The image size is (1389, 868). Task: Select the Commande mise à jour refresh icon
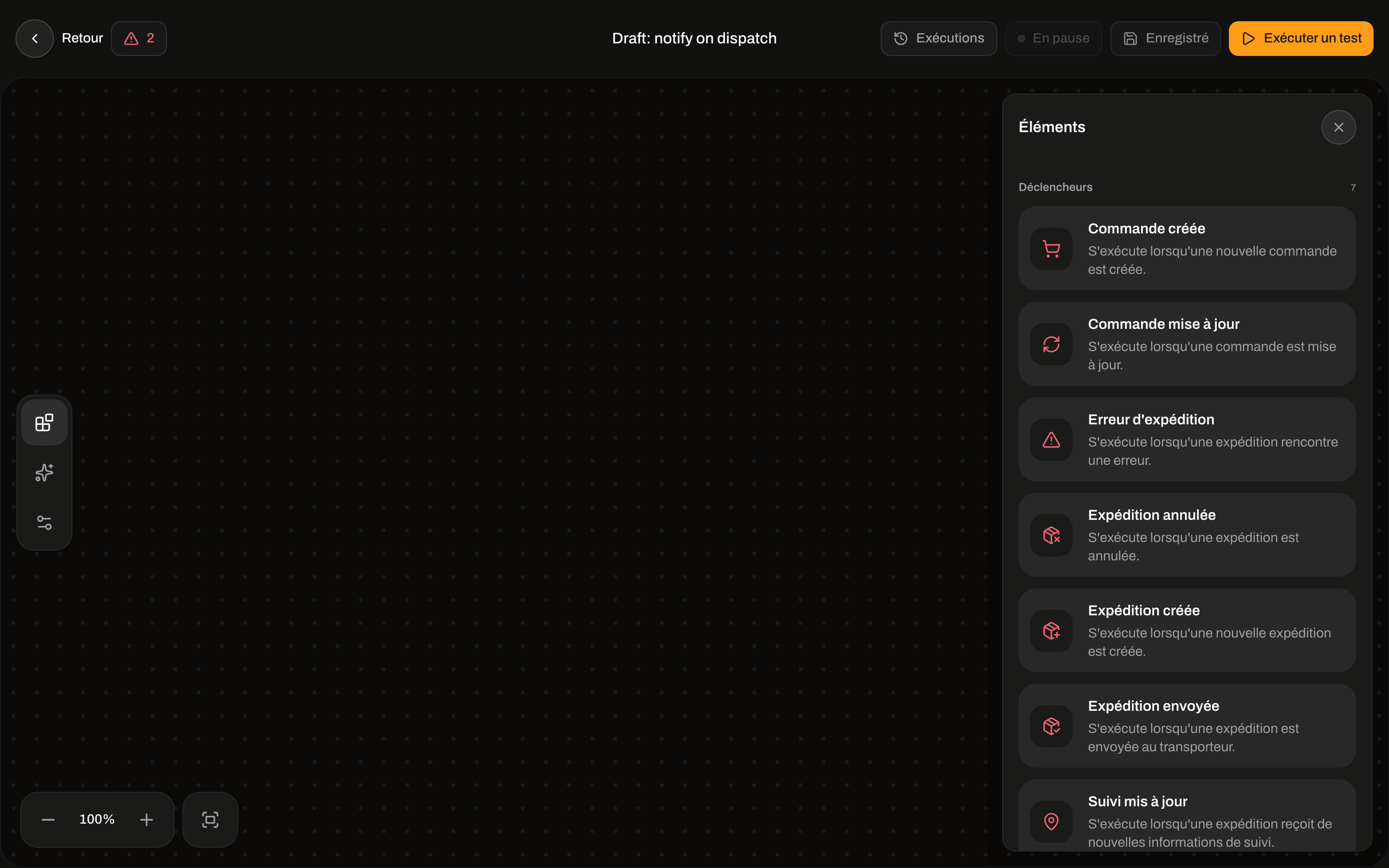(x=1051, y=344)
